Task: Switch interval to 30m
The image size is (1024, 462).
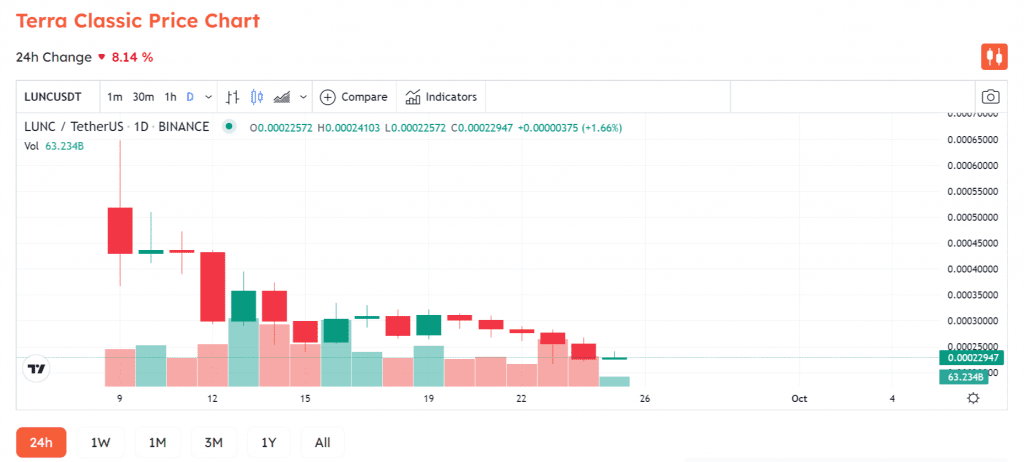Action: (143, 97)
